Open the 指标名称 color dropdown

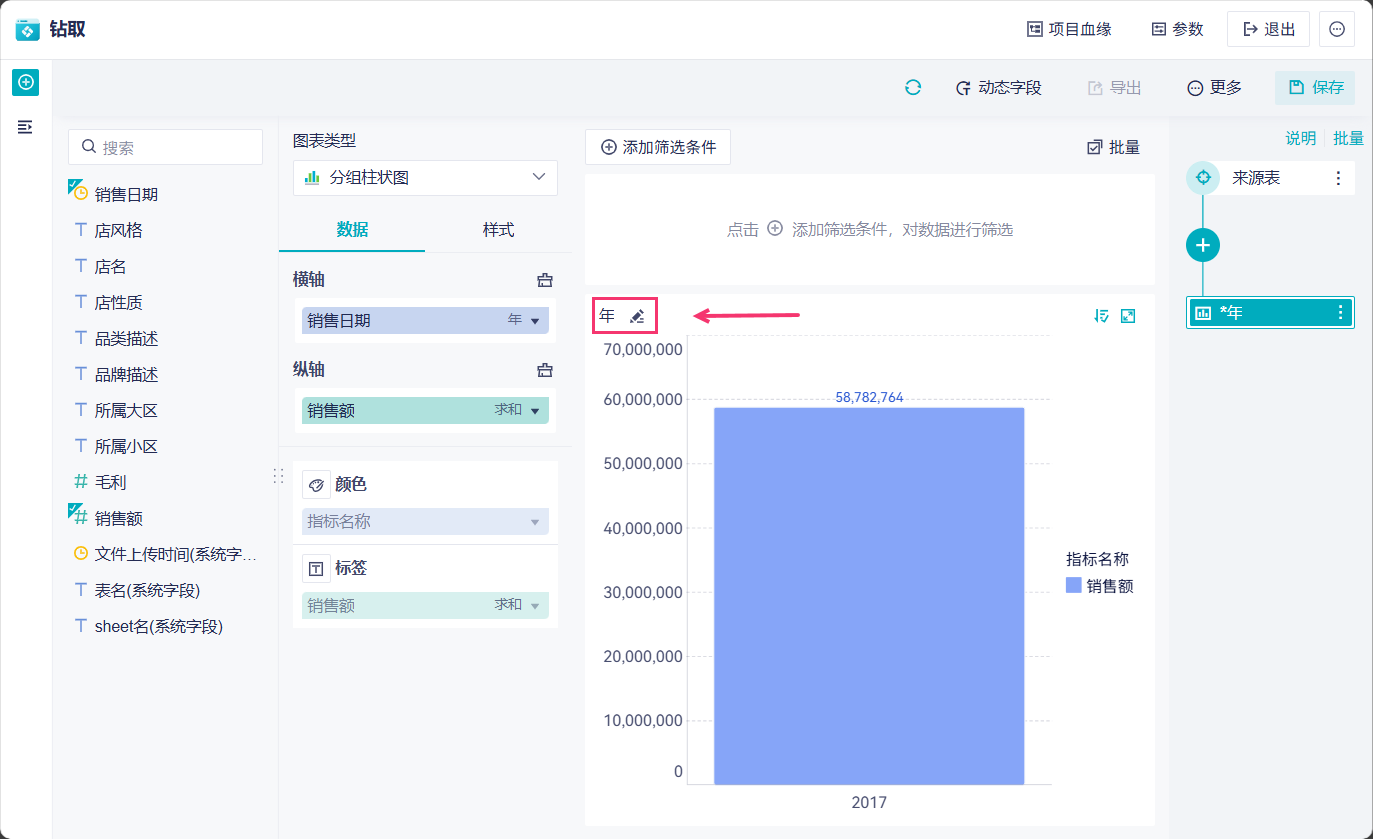click(x=534, y=522)
